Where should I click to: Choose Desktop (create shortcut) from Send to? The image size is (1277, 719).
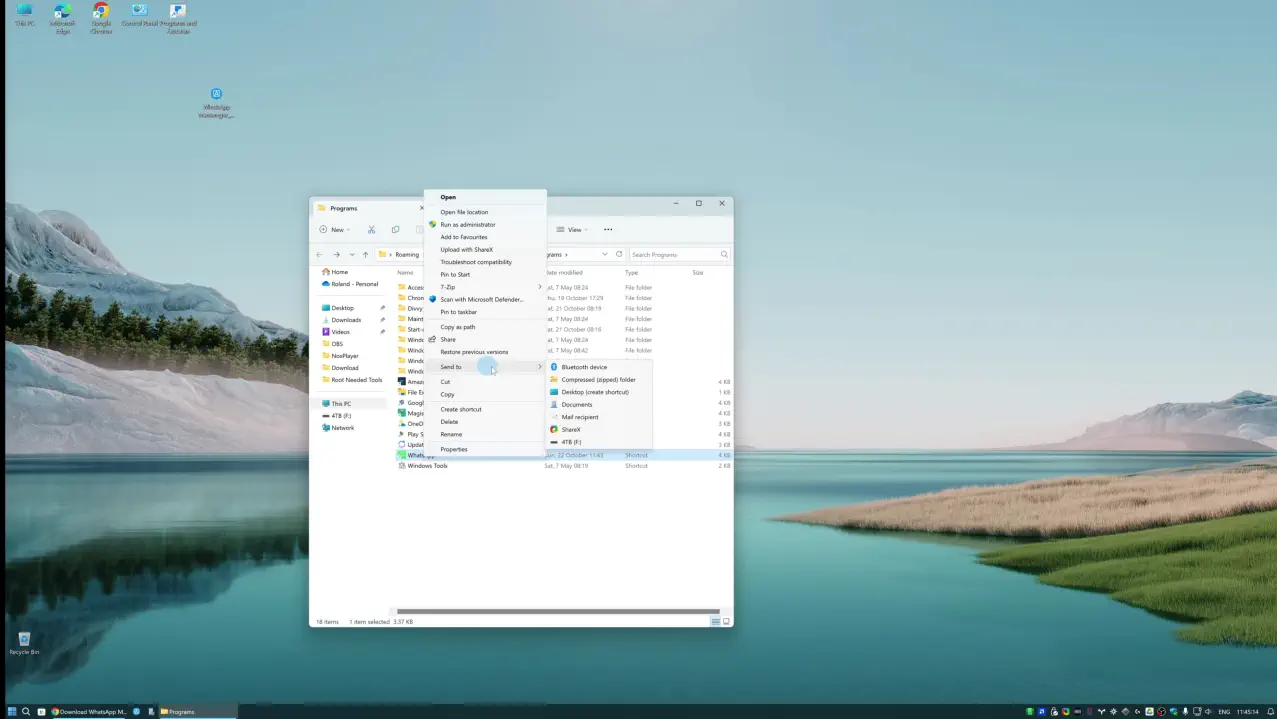(x=594, y=392)
